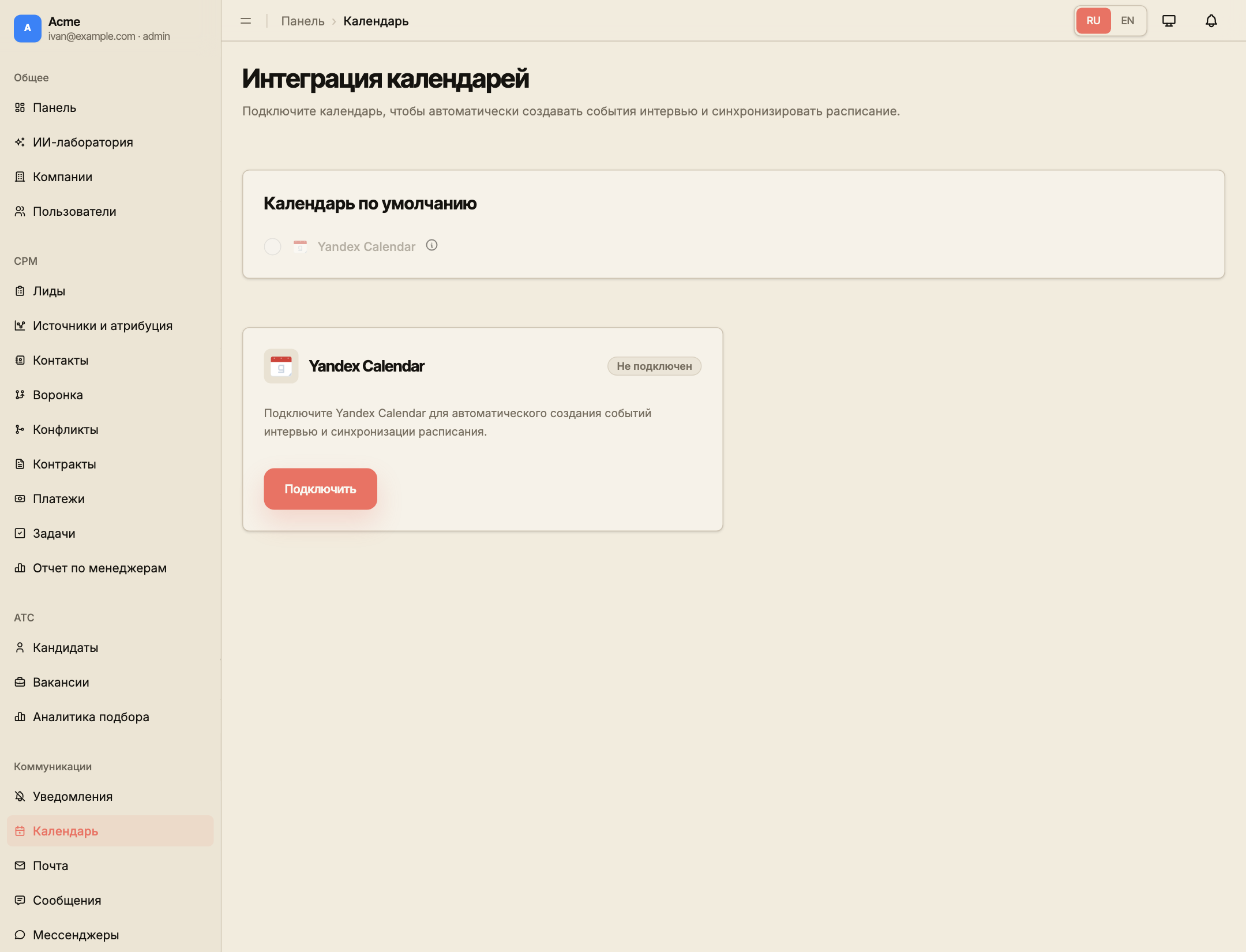Open Вакансии in the sidebar

[x=110, y=682]
